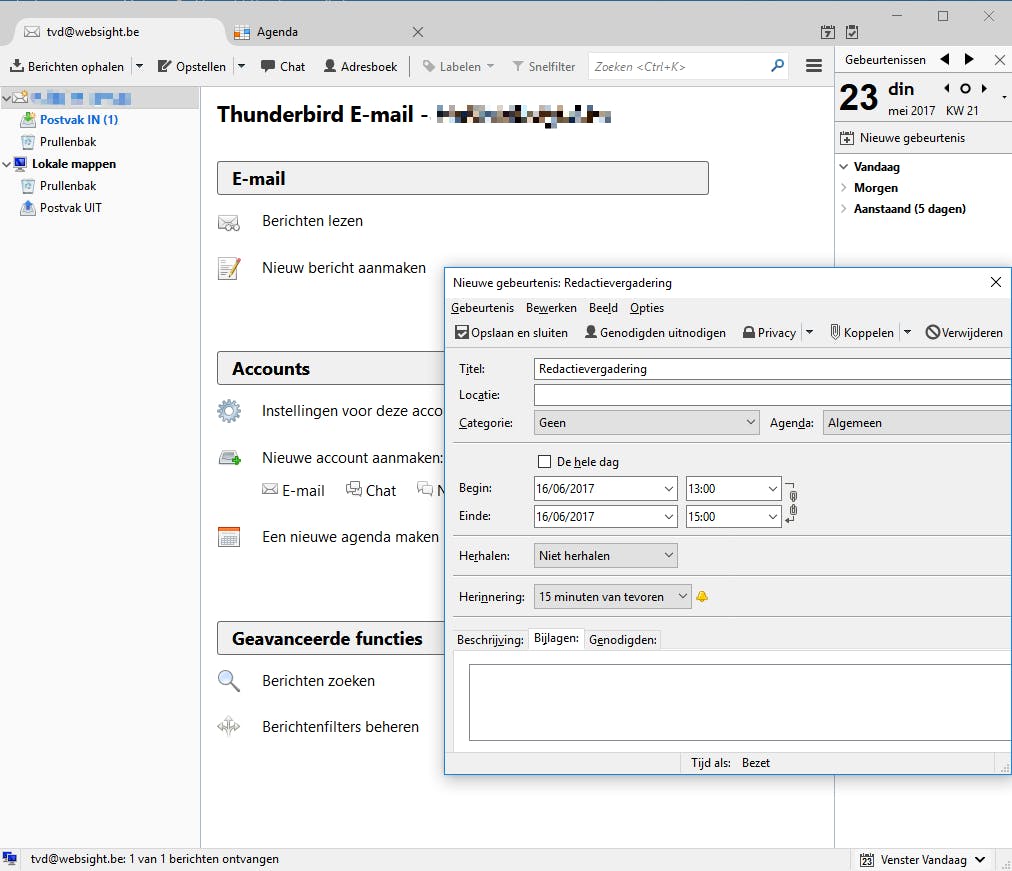Viewport: 1012px width, 871px height.
Task: Click Berichten lezen link
Action: pyautogui.click(x=312, y=221)
